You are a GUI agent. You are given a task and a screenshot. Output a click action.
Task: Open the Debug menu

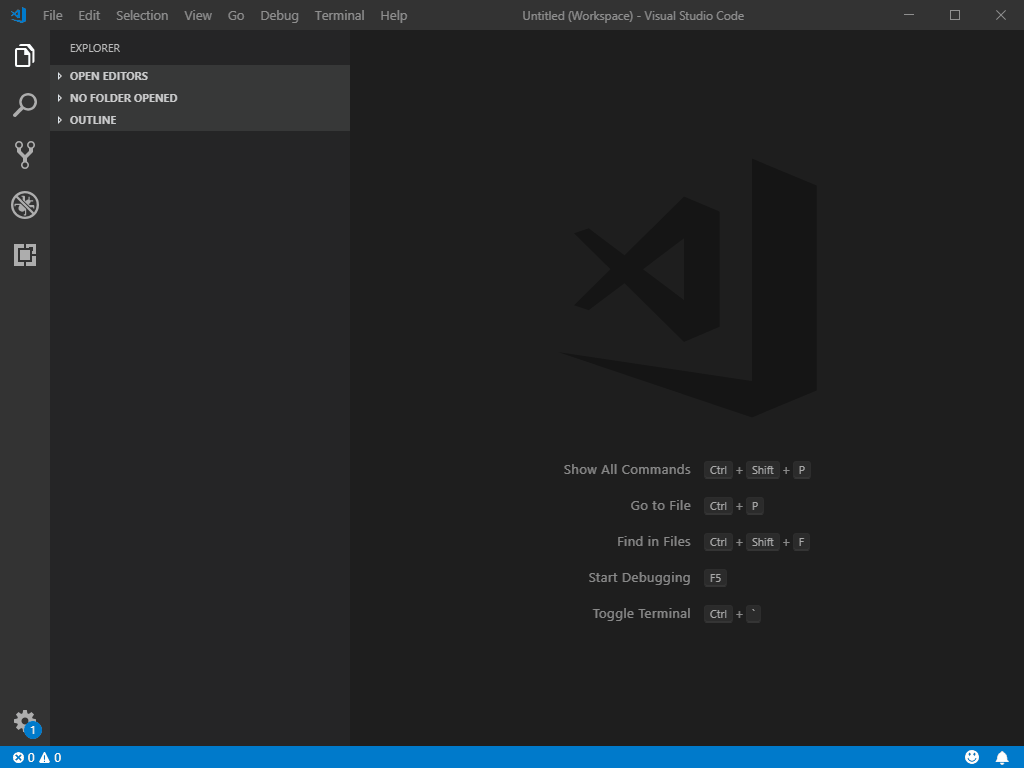279,15
